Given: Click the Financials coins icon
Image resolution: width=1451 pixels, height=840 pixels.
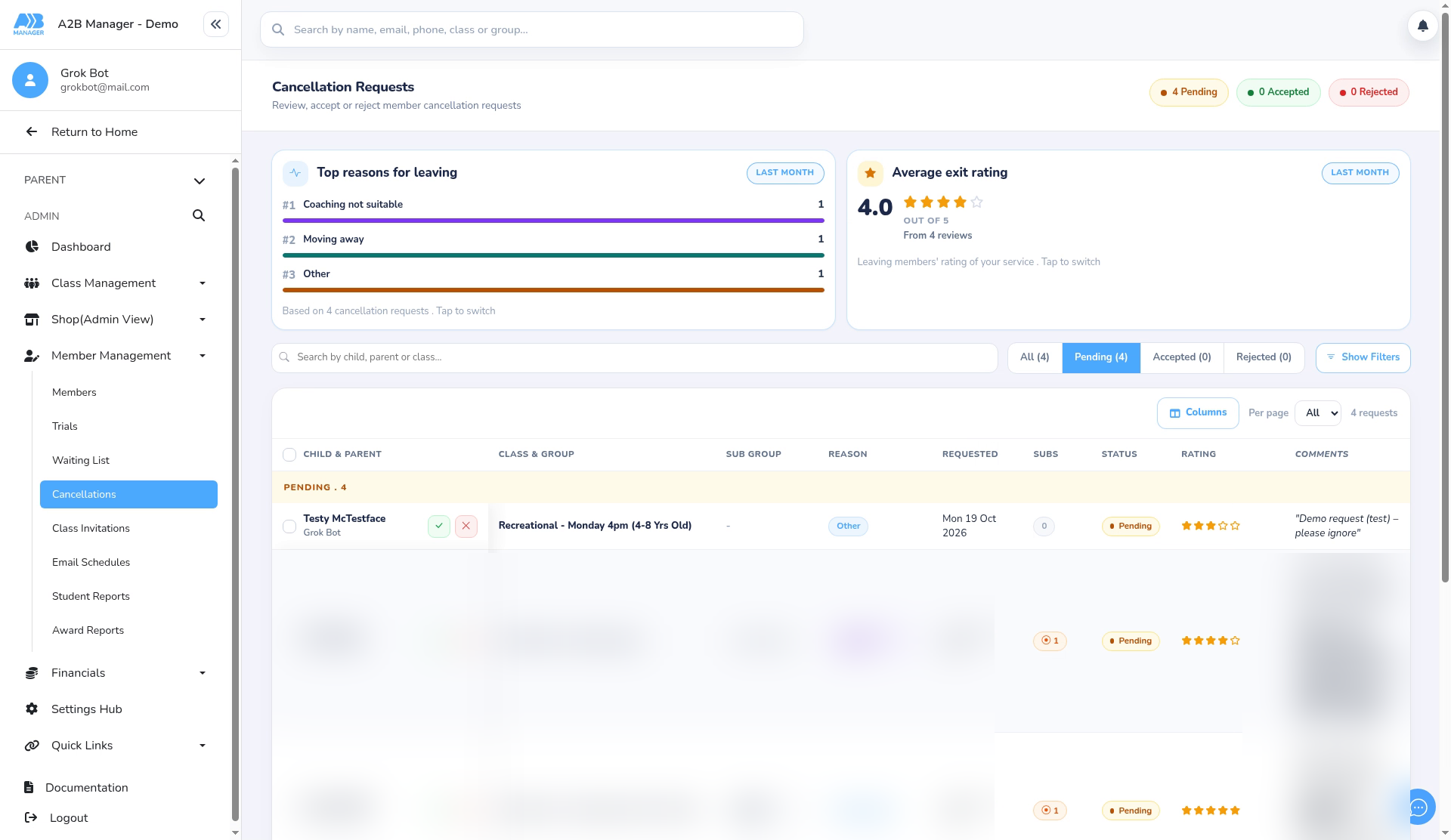Looking at the screenshot, I should click(x=32, y=673).
